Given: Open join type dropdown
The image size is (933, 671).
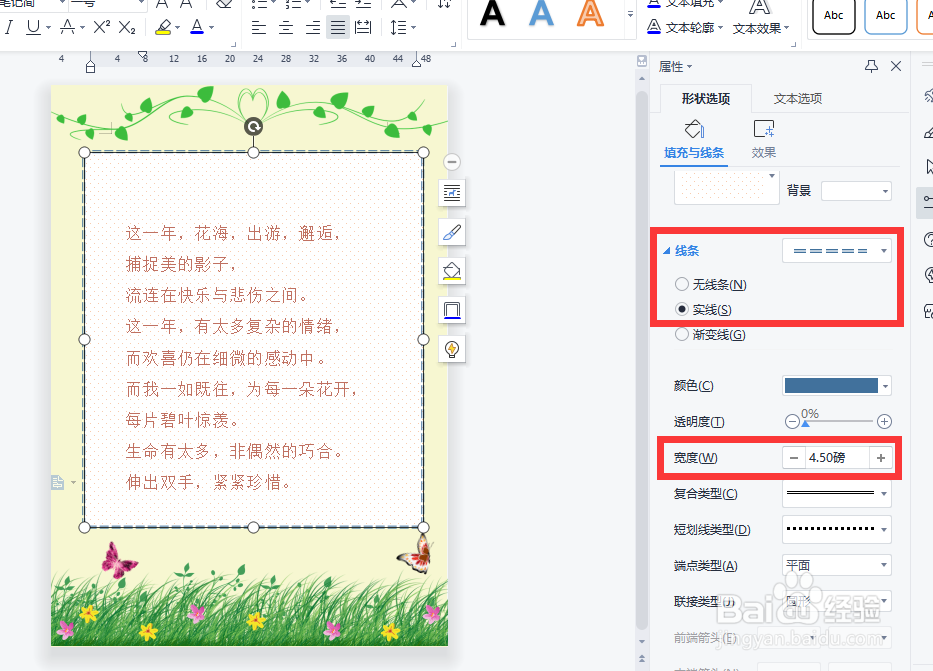Looking at the screenshot, I should (837, 601).
